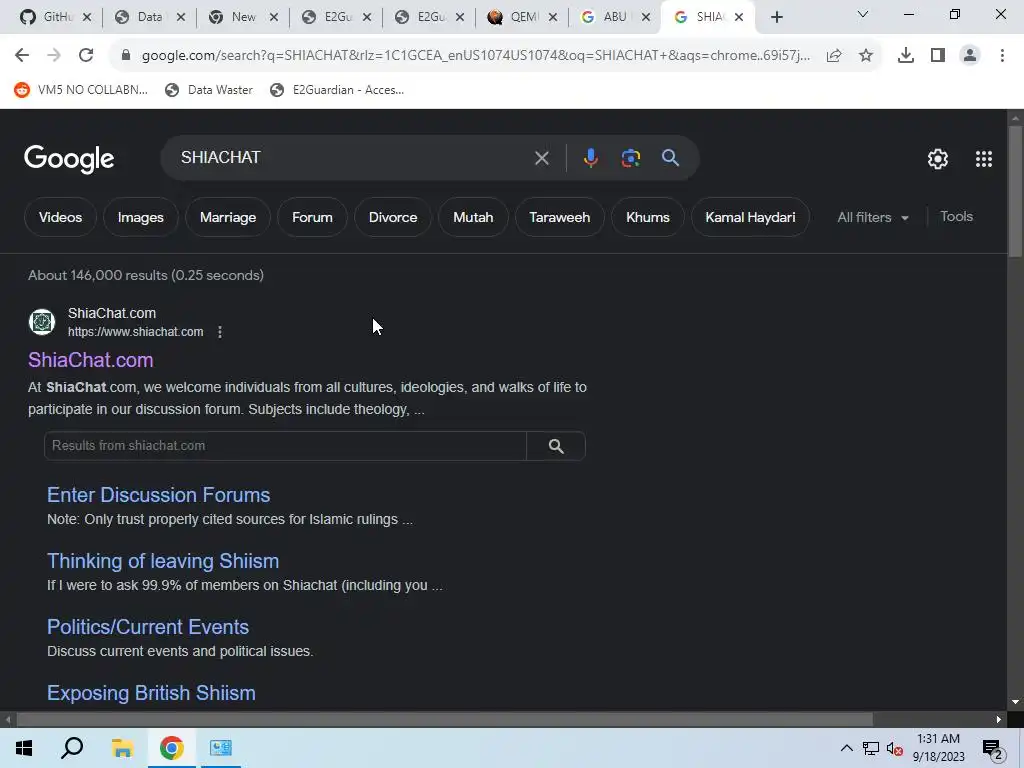This screenshot has height=768, width=1024.
Task: Open Thinking of leaving Shiism link
Action: (163, 561)
